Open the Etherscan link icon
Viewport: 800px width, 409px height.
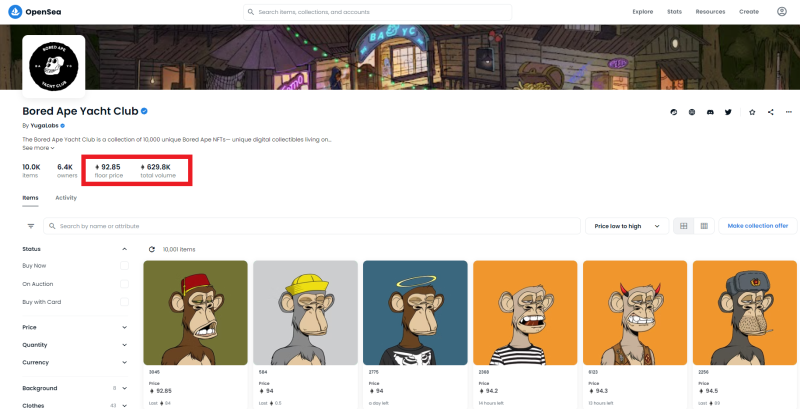[673, 112]
